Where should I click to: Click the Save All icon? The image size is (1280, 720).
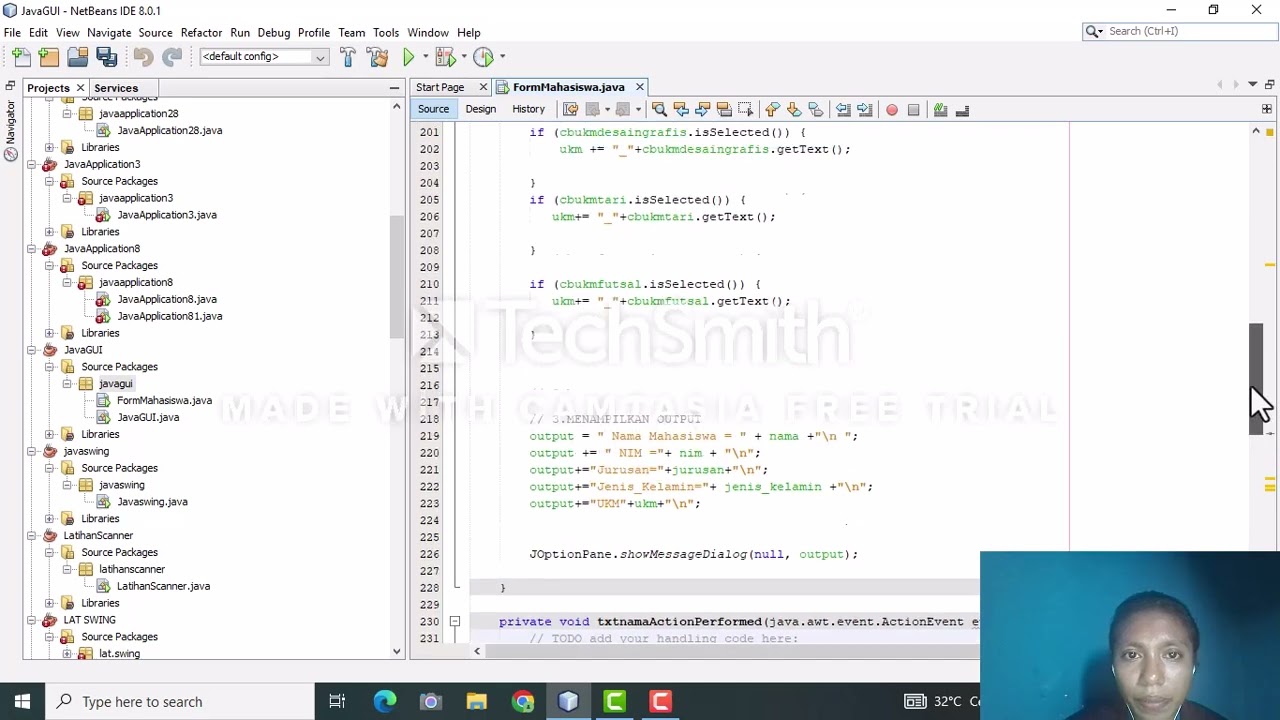pos(106,57)
